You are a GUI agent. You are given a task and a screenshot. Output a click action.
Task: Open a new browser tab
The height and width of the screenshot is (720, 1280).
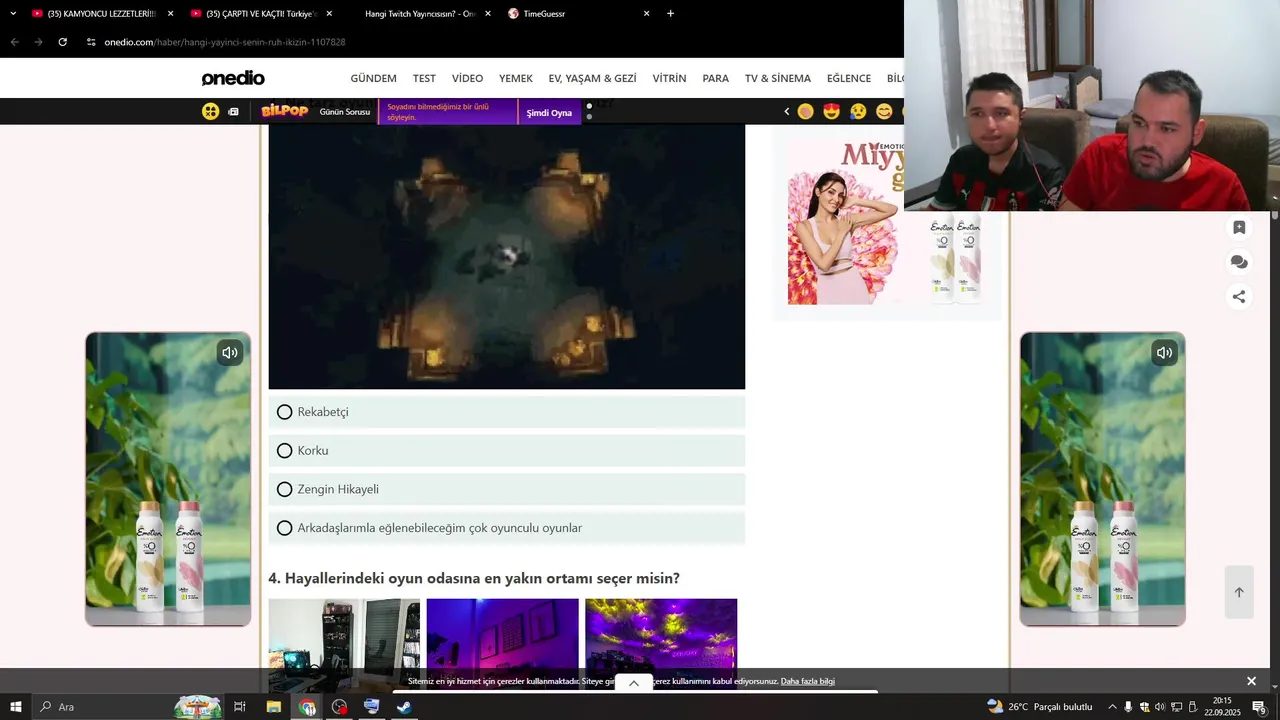click(670, 14)
